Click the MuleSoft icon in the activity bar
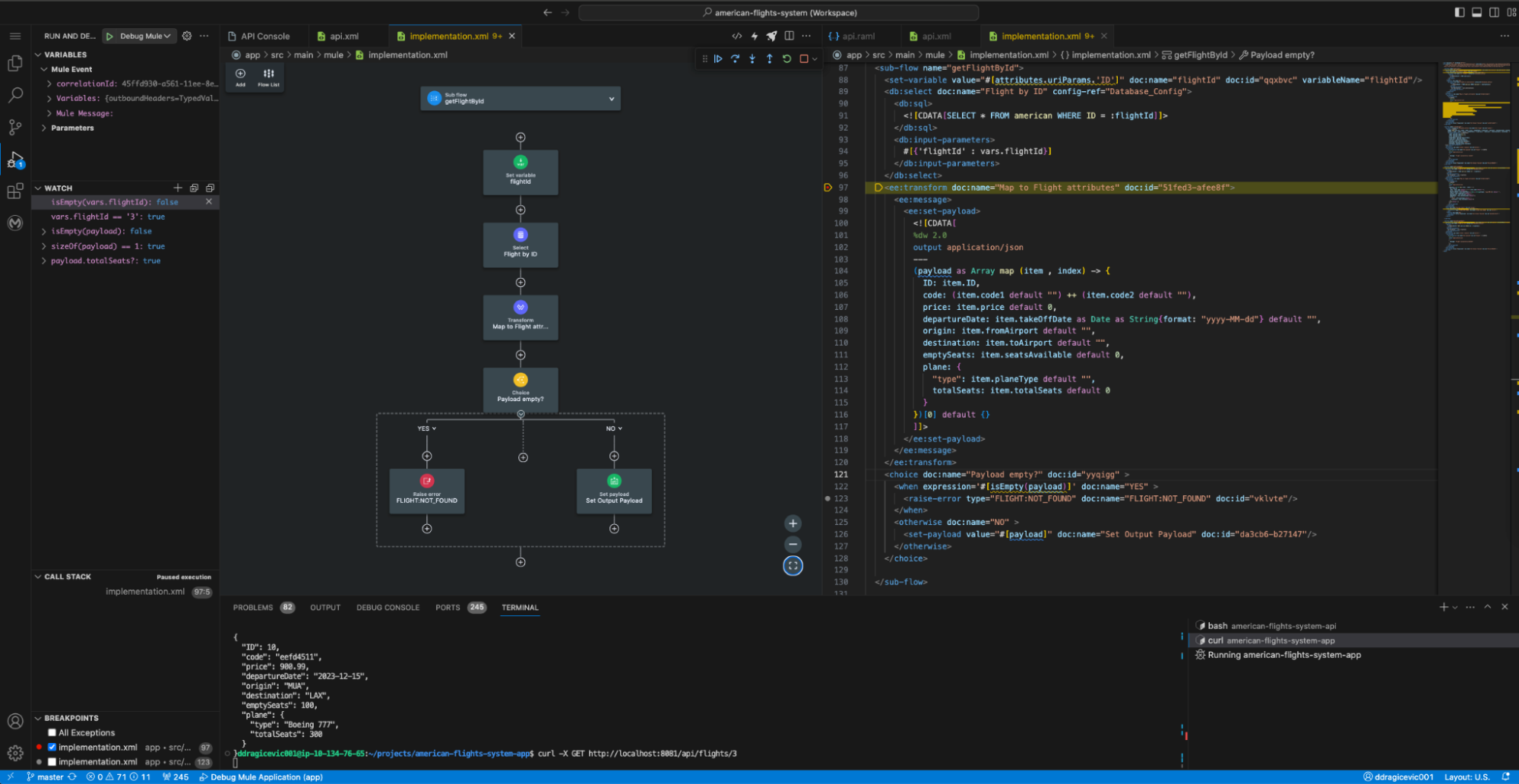The width and height of the screenshot is (1519, 784). click(15, 223)
